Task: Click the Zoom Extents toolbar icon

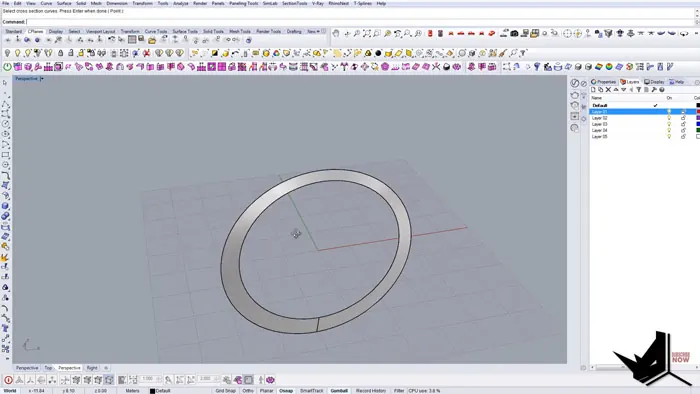Action: click(367, 33)
